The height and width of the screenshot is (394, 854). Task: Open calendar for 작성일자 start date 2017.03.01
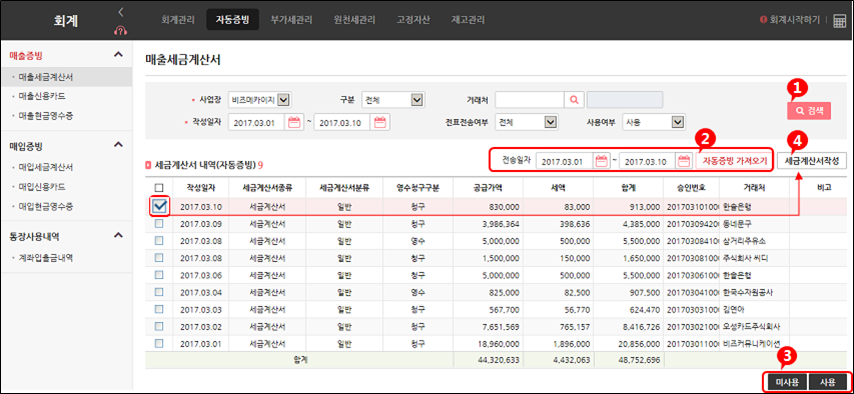tap(294, 122)
